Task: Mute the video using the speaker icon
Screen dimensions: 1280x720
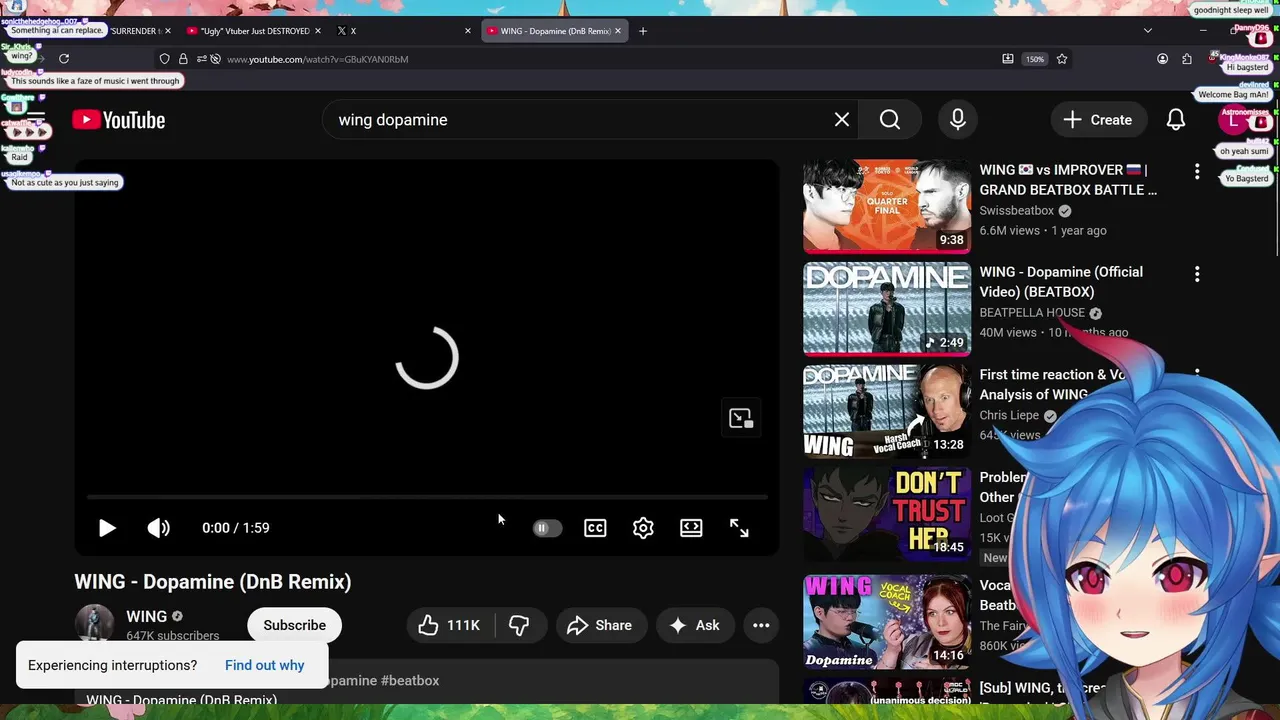Action: tap(159, 528)
